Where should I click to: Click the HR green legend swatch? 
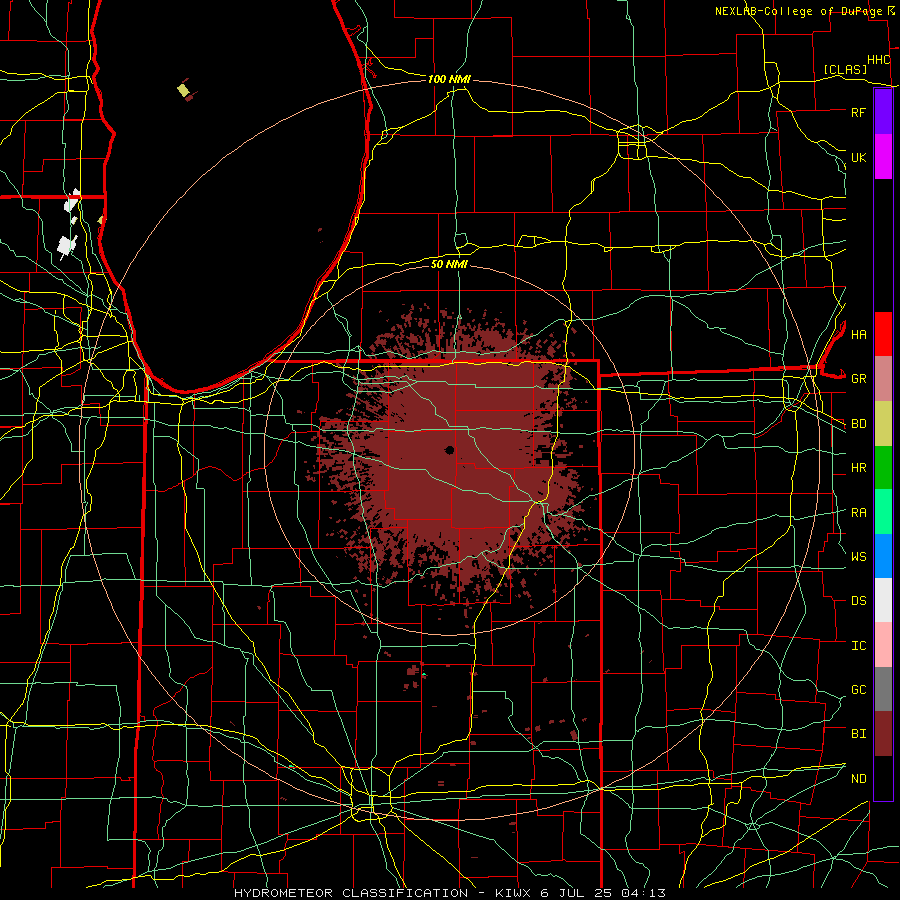point(883,468)
